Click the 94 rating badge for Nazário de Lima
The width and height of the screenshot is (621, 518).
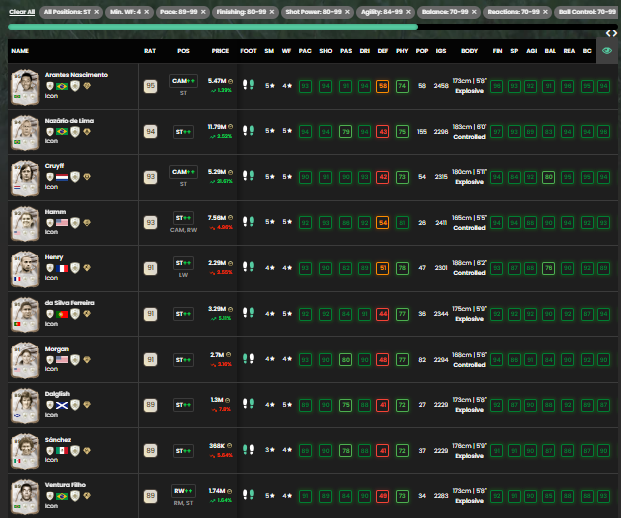(x=150, y=131)
